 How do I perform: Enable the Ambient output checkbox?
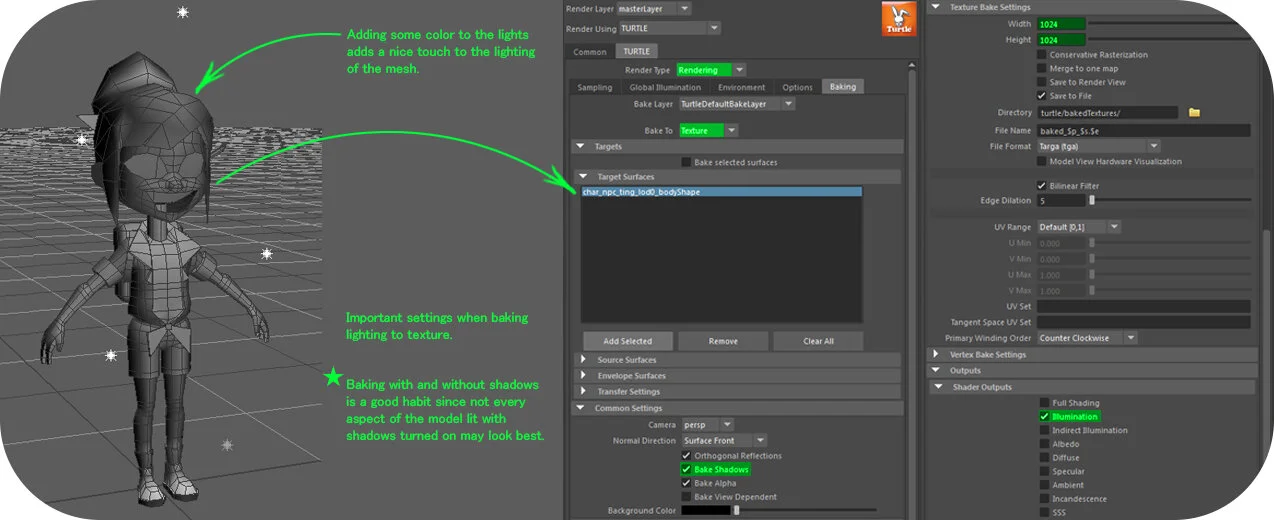pyautogui.click(x=1045, y=485)
